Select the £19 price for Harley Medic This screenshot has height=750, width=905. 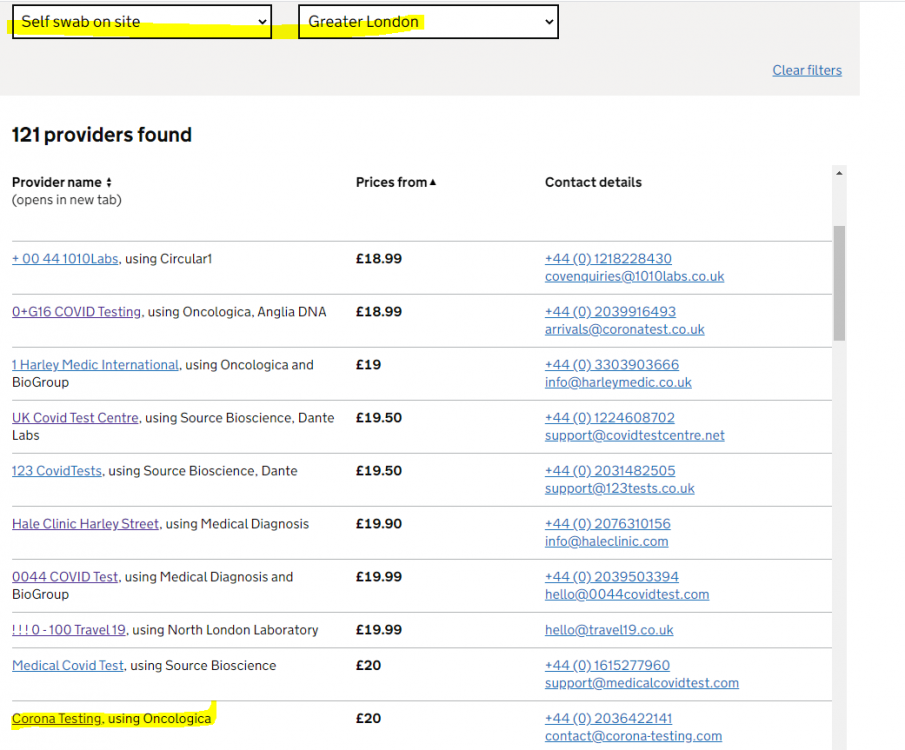click(x=368, y=365)
